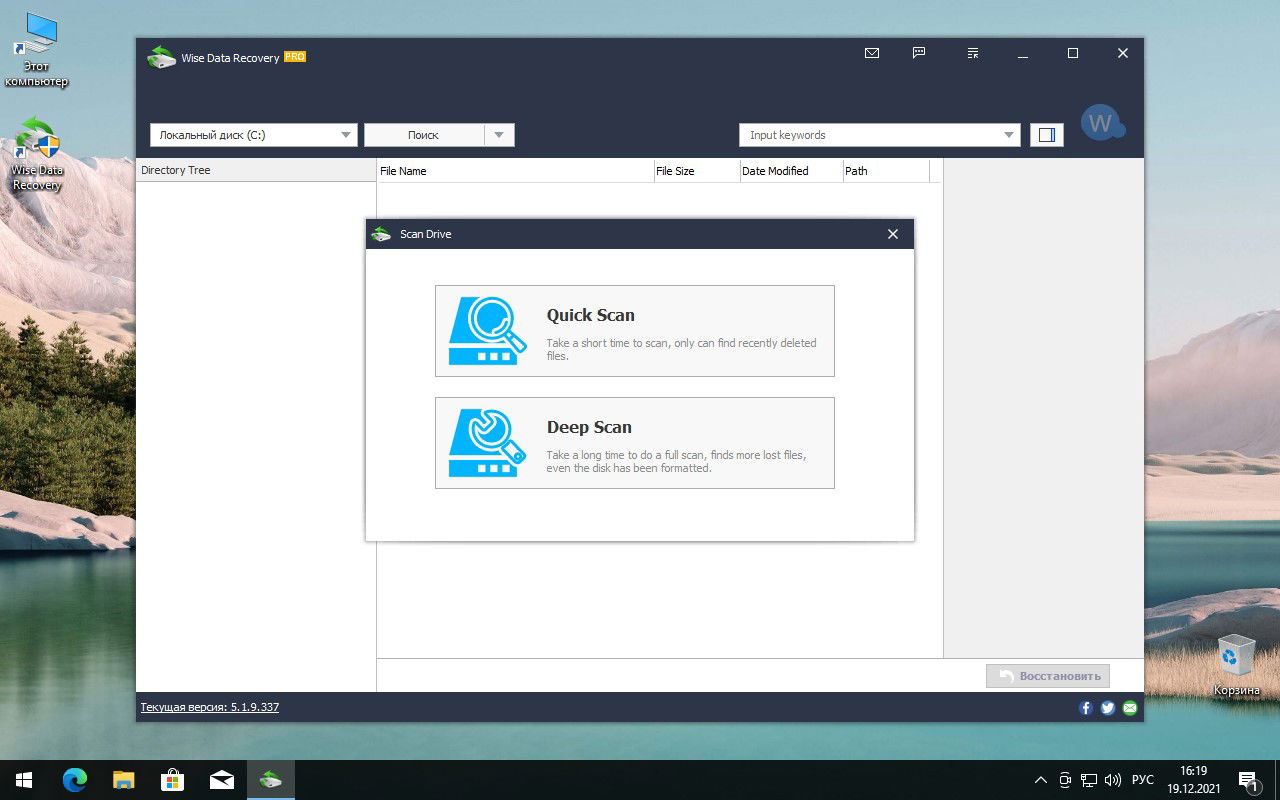Click the round W account avatar
Image resolution: width=1280 pixels, height=800 pixels.
[x=1101, y=124]
